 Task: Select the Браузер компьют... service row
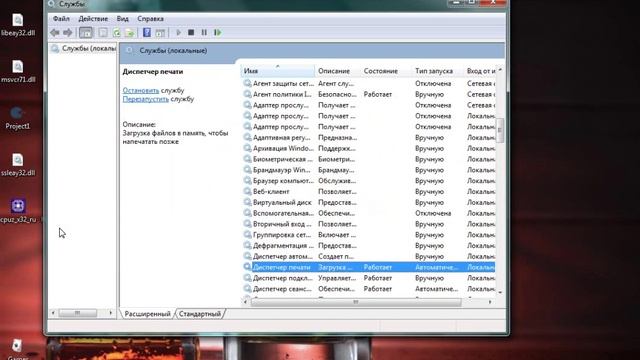click(368, 181)
